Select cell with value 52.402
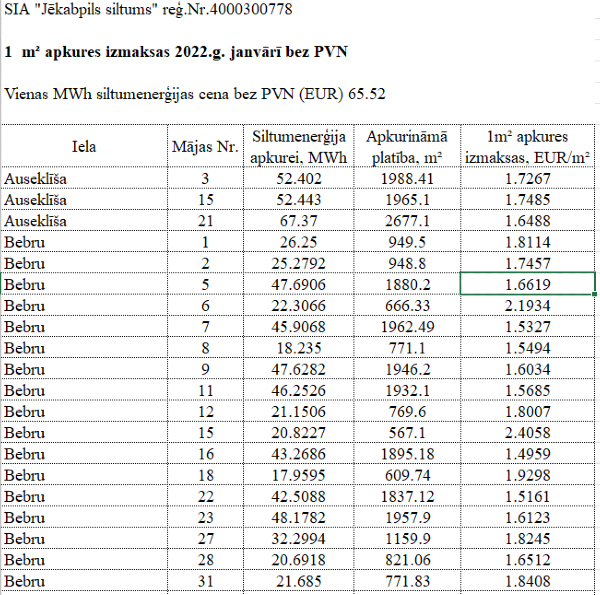This screenshot has width=600, height=595. (x=298, y=178)
